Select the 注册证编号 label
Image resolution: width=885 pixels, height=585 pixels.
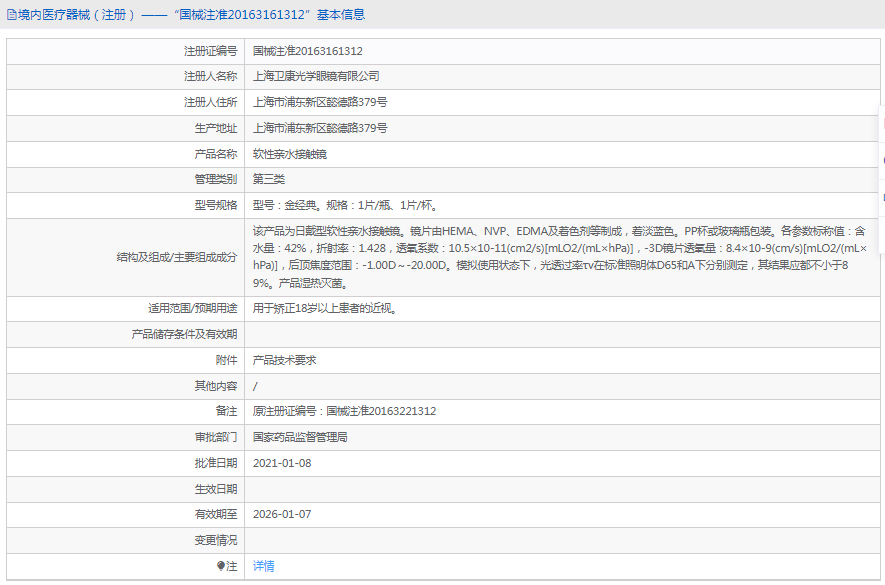pos(211,51)
